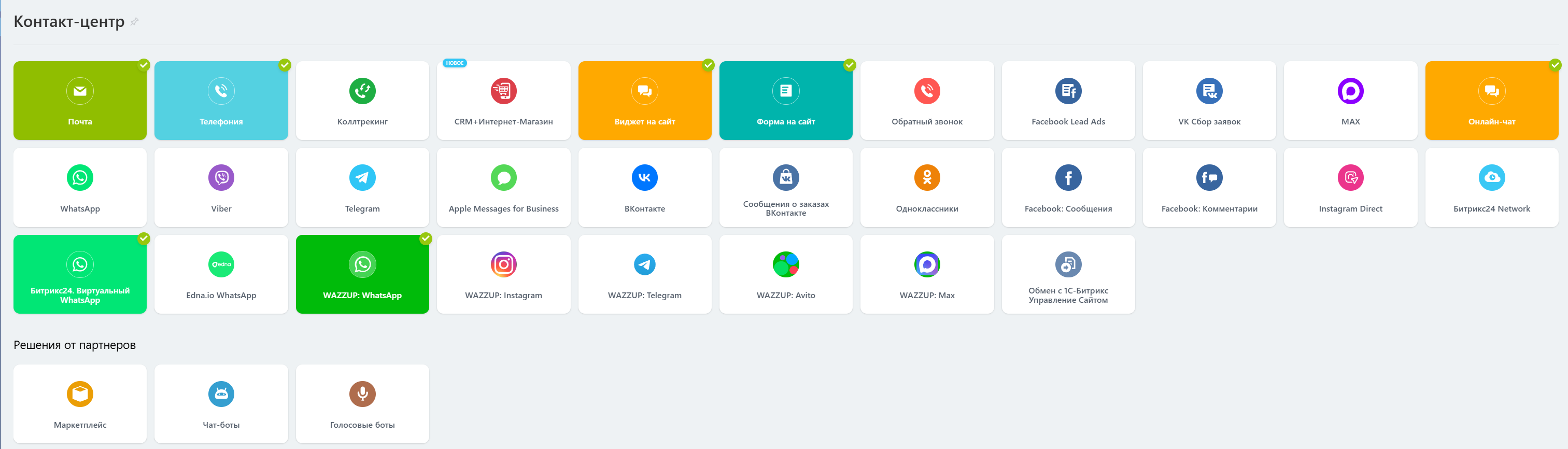Click the Чат-боты robot icon
The height and width of the screenshot is (449, 1568).
[221, 394]
